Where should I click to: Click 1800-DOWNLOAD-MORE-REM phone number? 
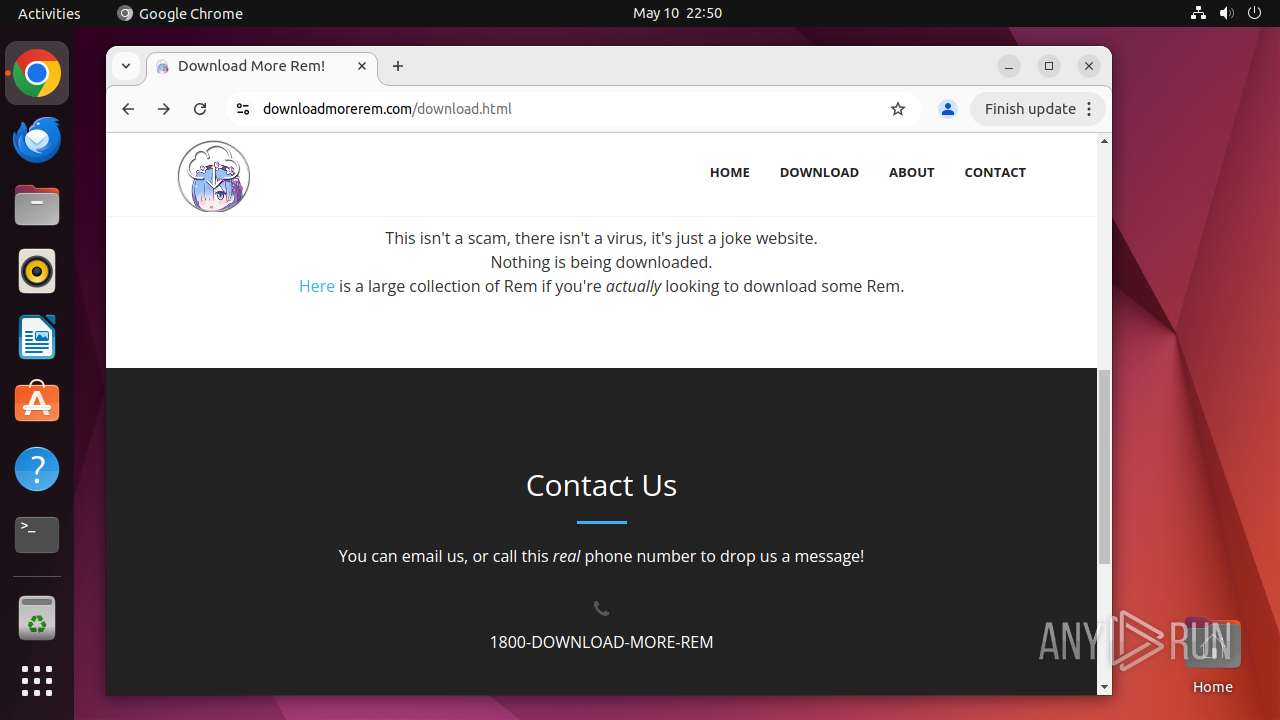tap(601, 642)
